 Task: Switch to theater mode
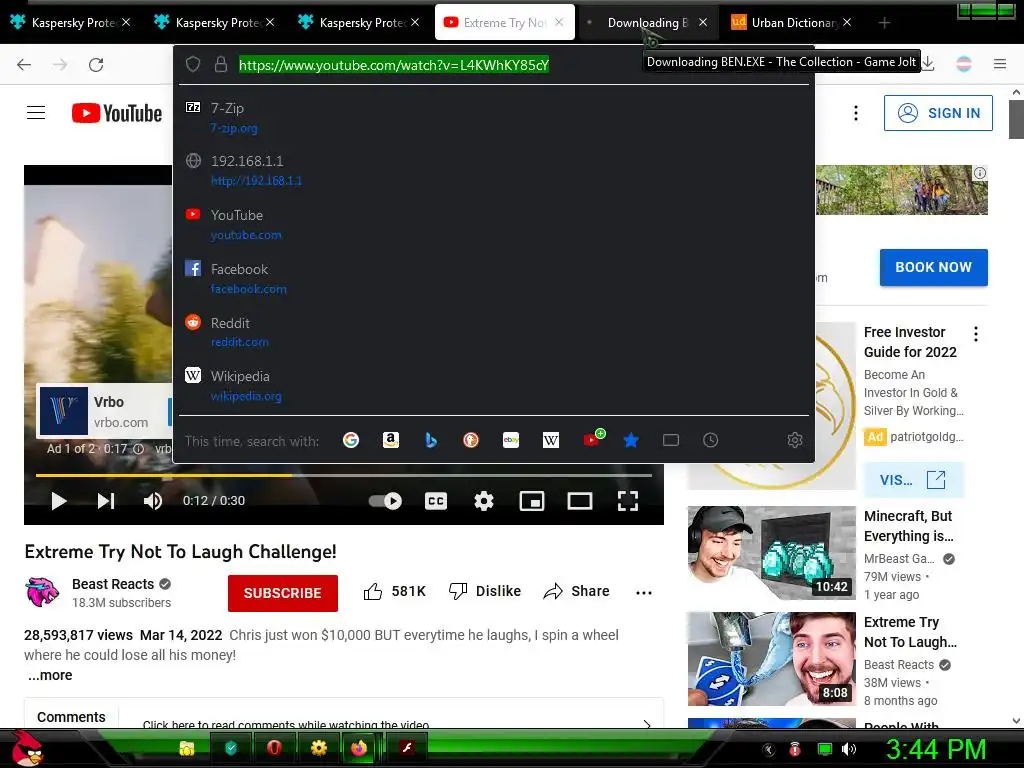pyautogui.click(x=579, y=501)
